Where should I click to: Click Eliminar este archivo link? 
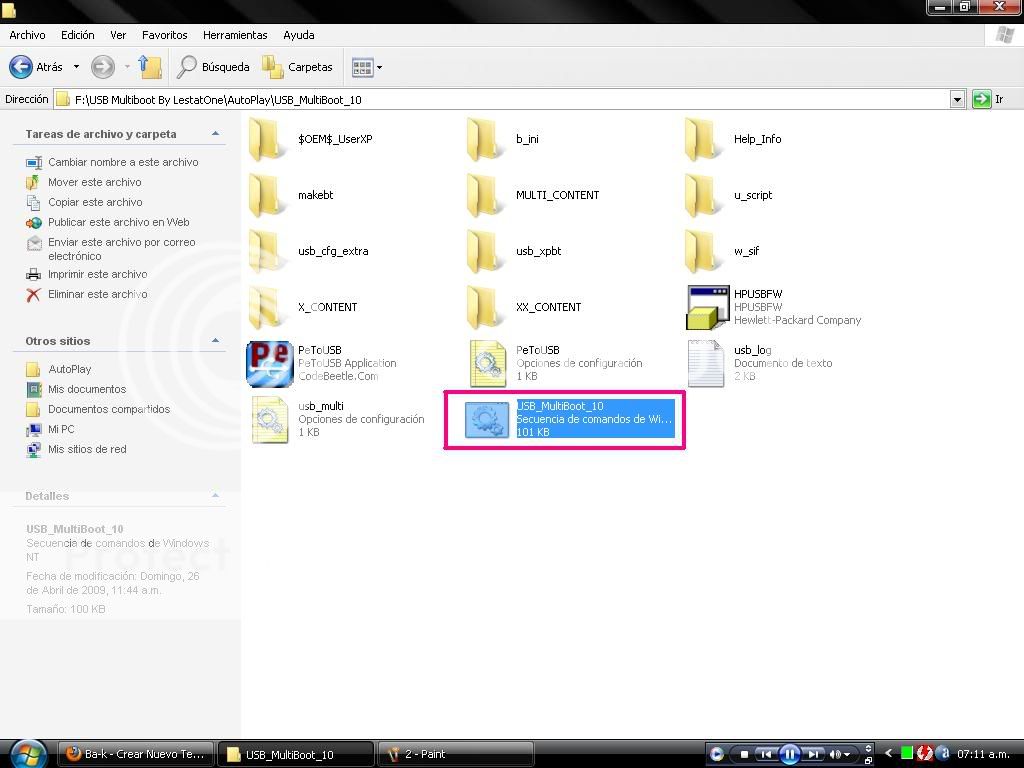pyautogui.click(x=98, y=294)
